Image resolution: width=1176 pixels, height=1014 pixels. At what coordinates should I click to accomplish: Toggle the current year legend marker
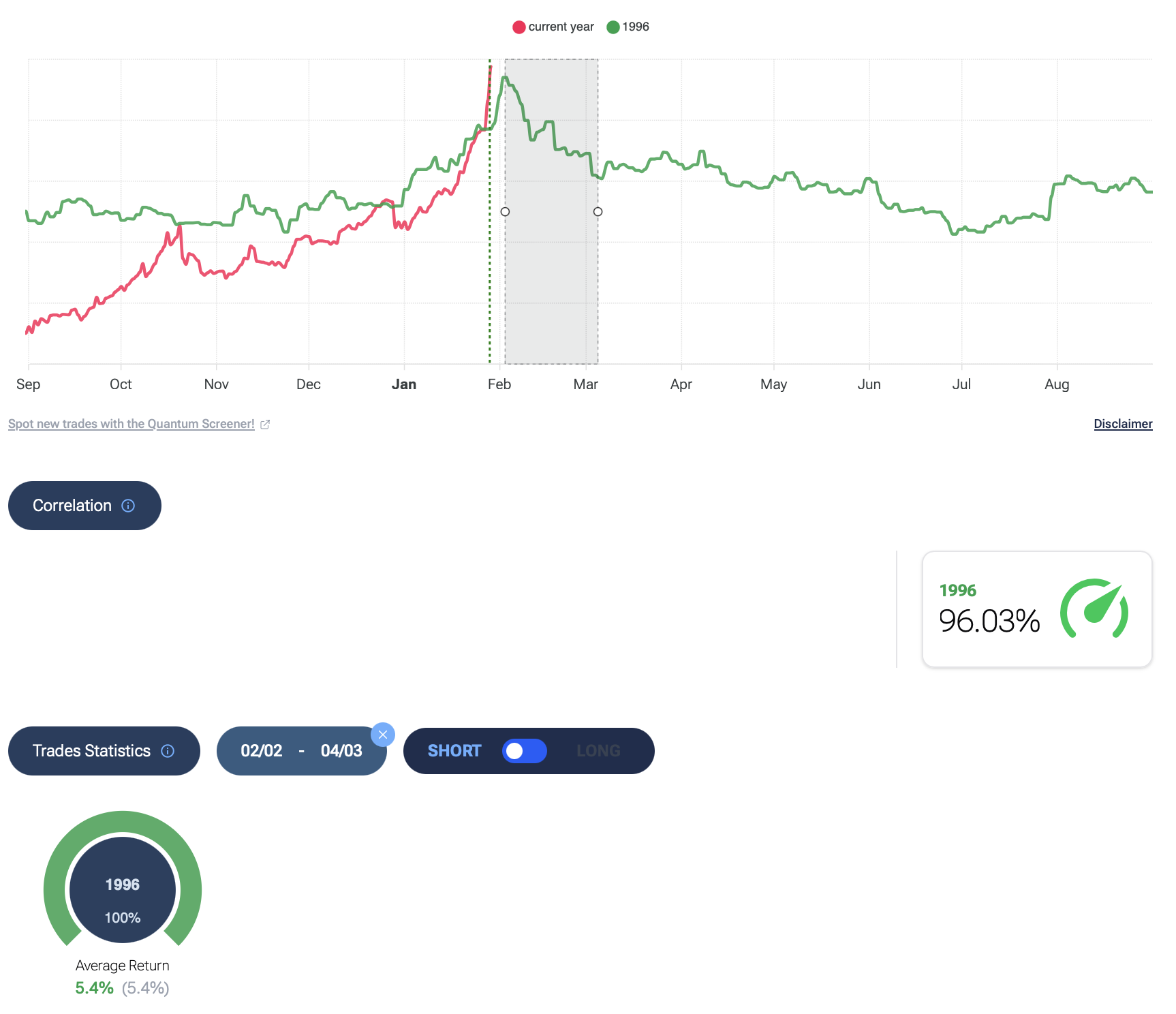(x=519, y=27)
